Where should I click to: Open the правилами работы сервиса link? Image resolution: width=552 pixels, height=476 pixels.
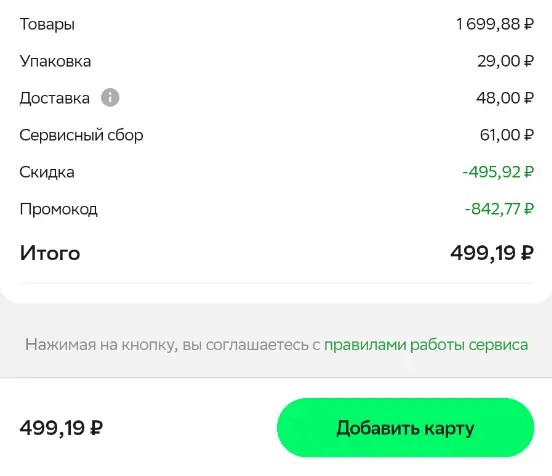pos(426,345)
